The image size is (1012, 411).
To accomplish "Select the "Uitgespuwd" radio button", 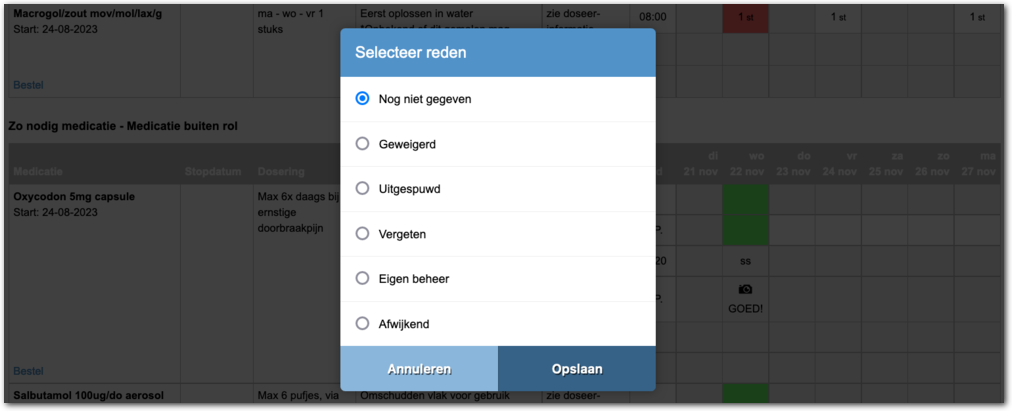I will (x=363, y=189).
